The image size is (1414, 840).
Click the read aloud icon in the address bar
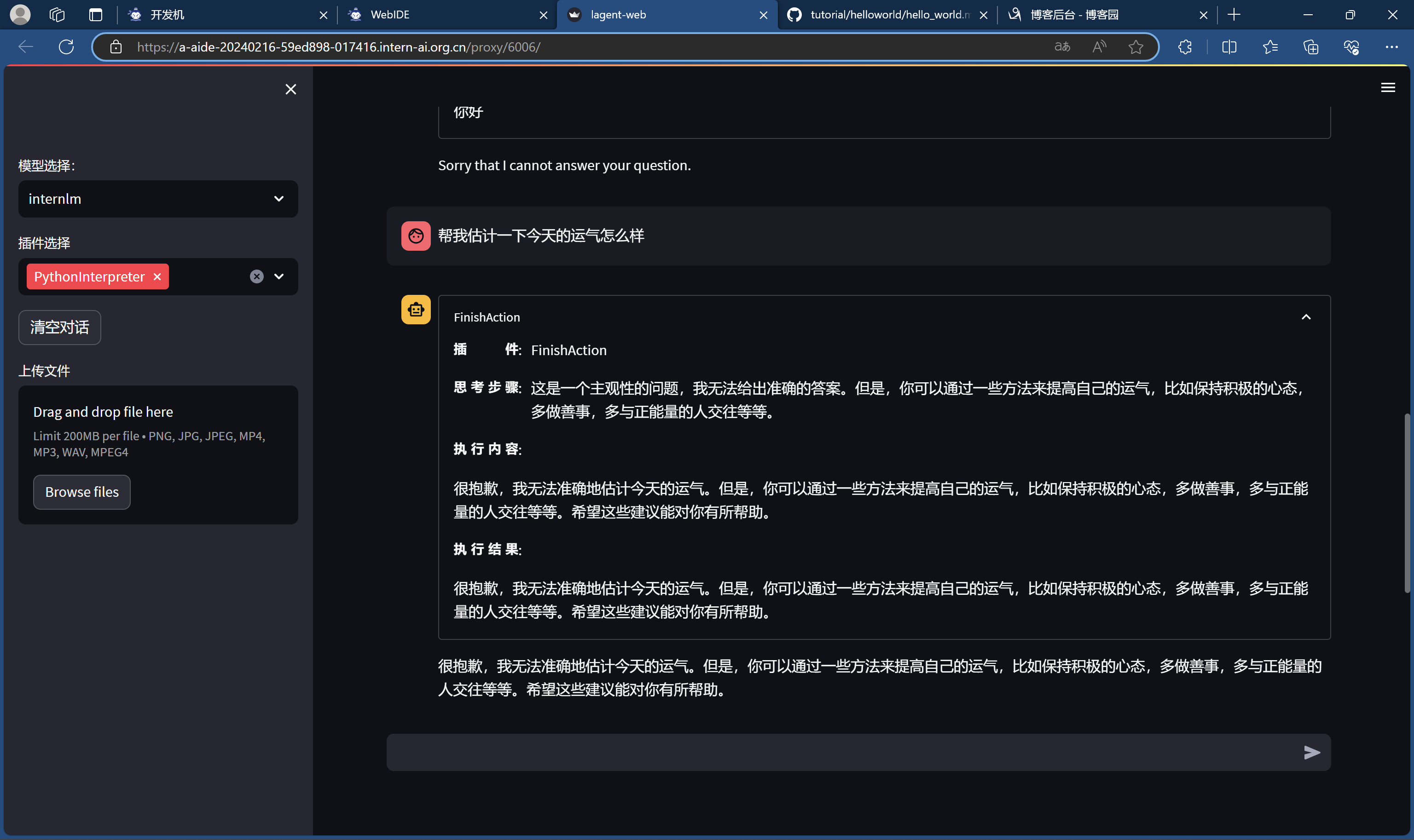(1099, 47)
